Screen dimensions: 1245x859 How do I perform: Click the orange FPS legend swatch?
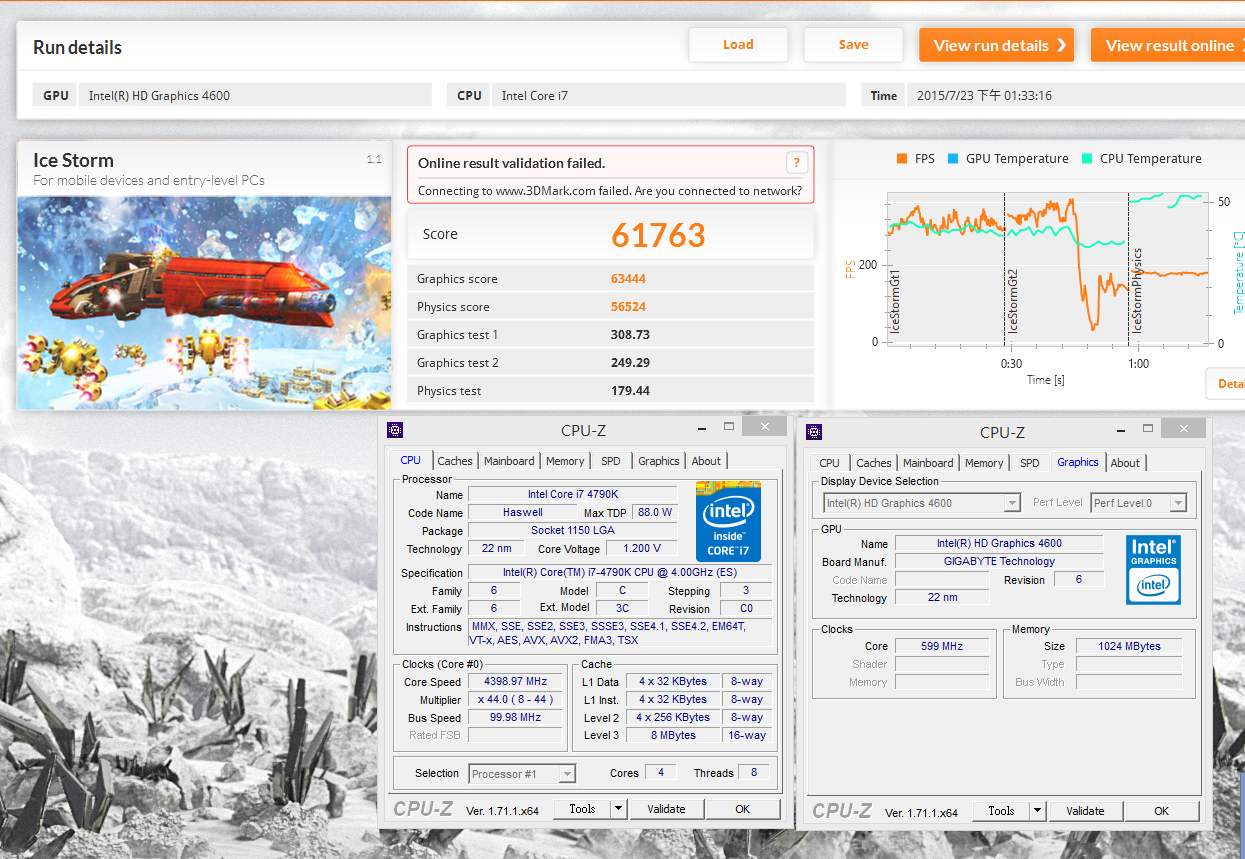902,158
